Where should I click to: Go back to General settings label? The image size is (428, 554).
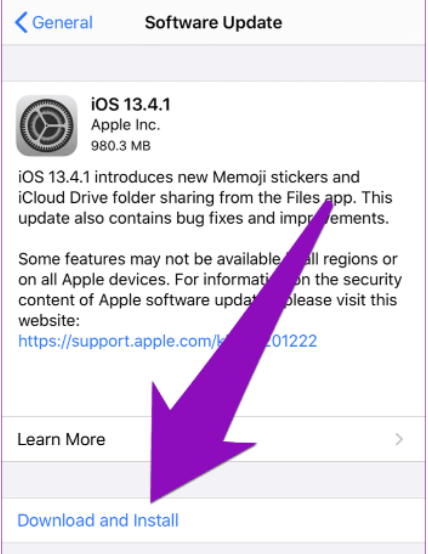62,23
